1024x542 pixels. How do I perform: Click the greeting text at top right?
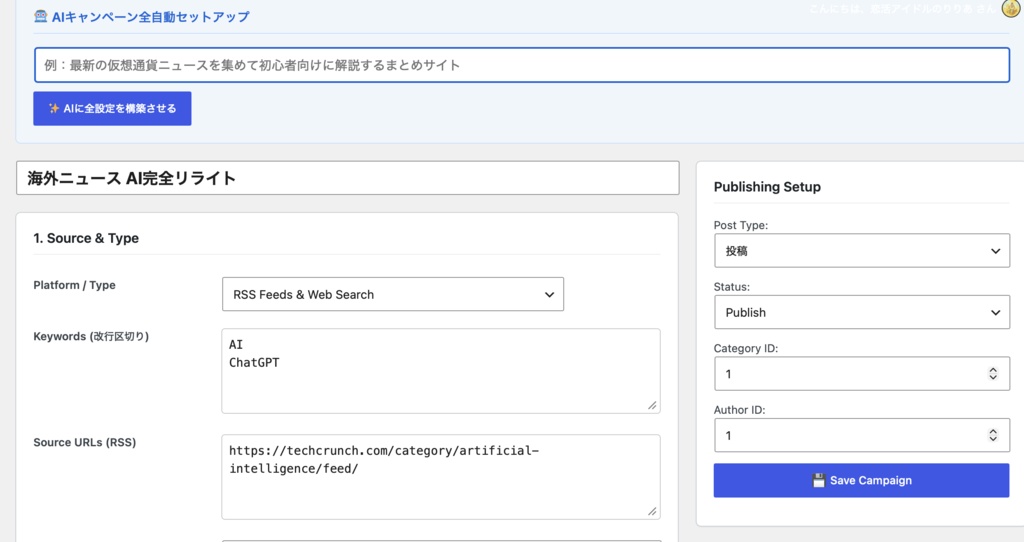click(903, 8)
